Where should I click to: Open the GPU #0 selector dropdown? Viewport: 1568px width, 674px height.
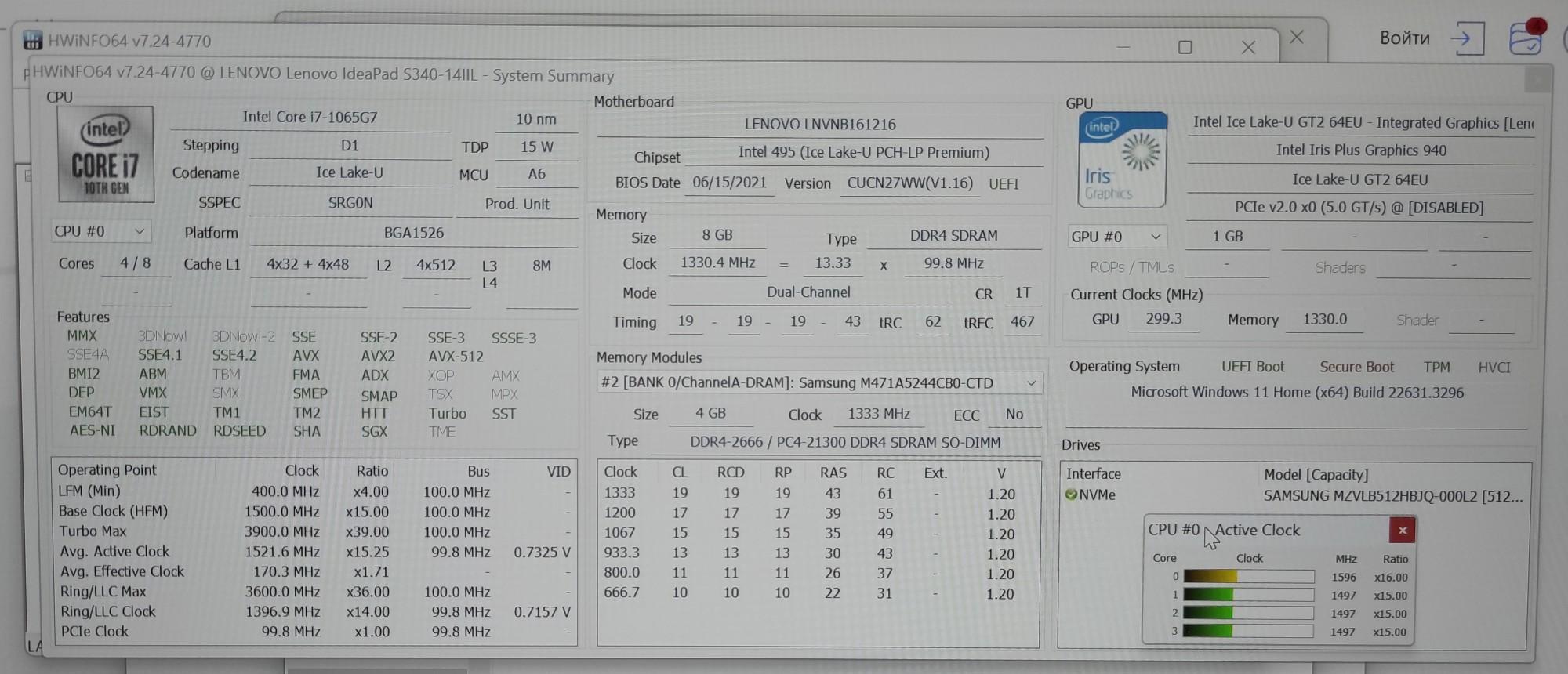(1116, 237)
